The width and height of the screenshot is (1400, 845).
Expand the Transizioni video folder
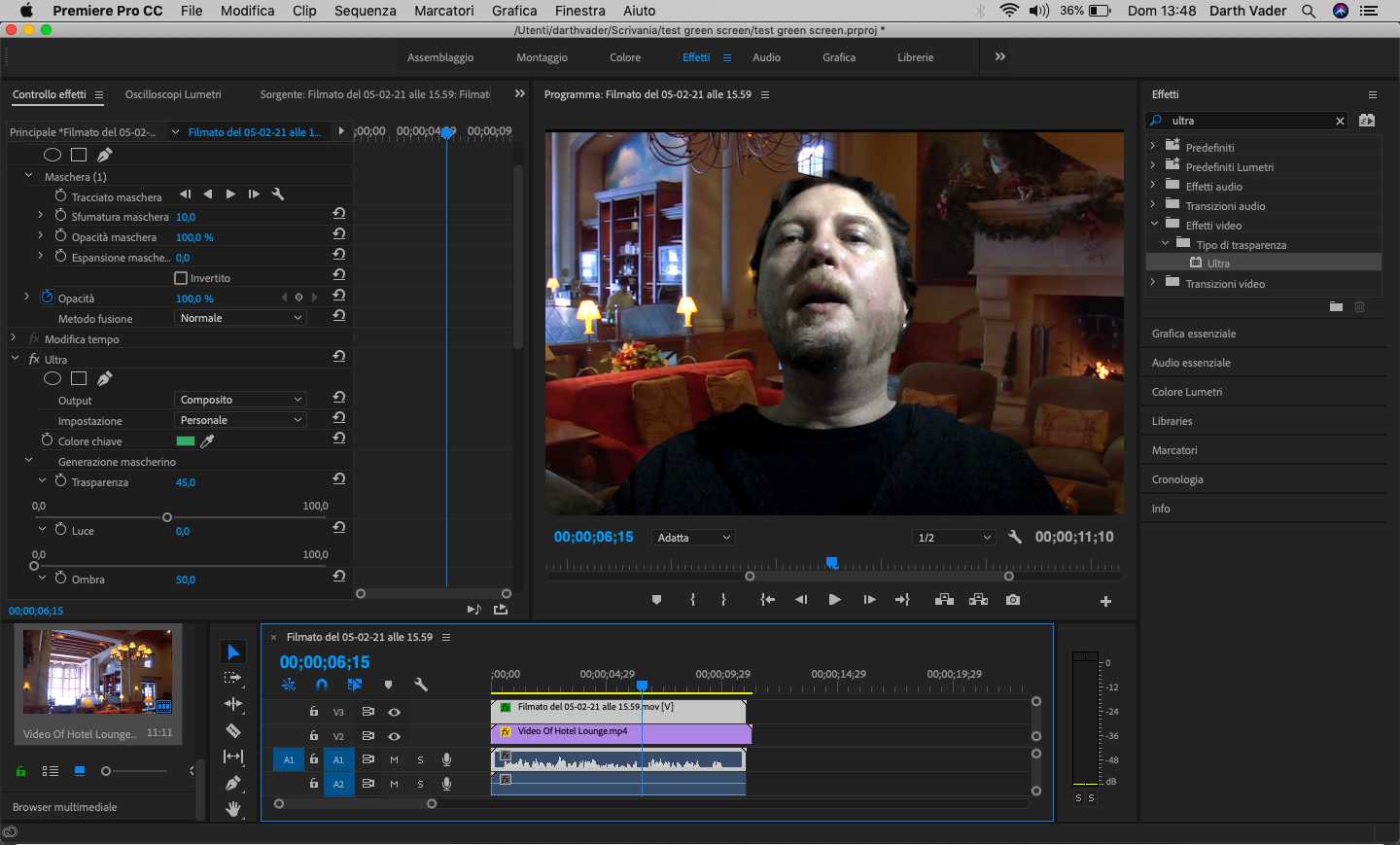click(1153, 283)
